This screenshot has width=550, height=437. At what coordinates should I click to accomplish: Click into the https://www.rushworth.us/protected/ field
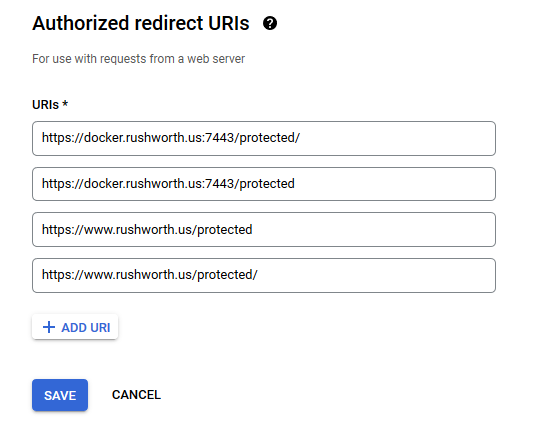tap(264, 276)
